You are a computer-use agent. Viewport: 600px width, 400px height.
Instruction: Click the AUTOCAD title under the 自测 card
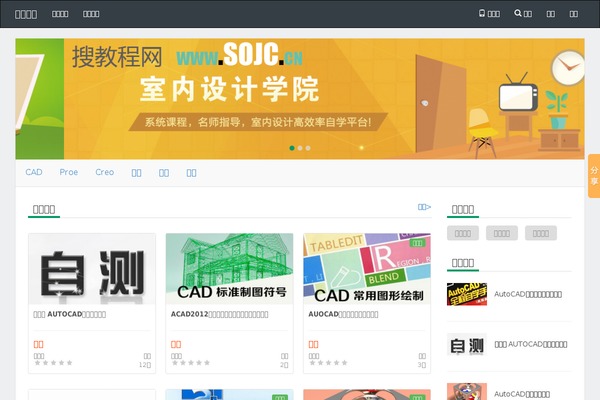(x=70, y=314)
